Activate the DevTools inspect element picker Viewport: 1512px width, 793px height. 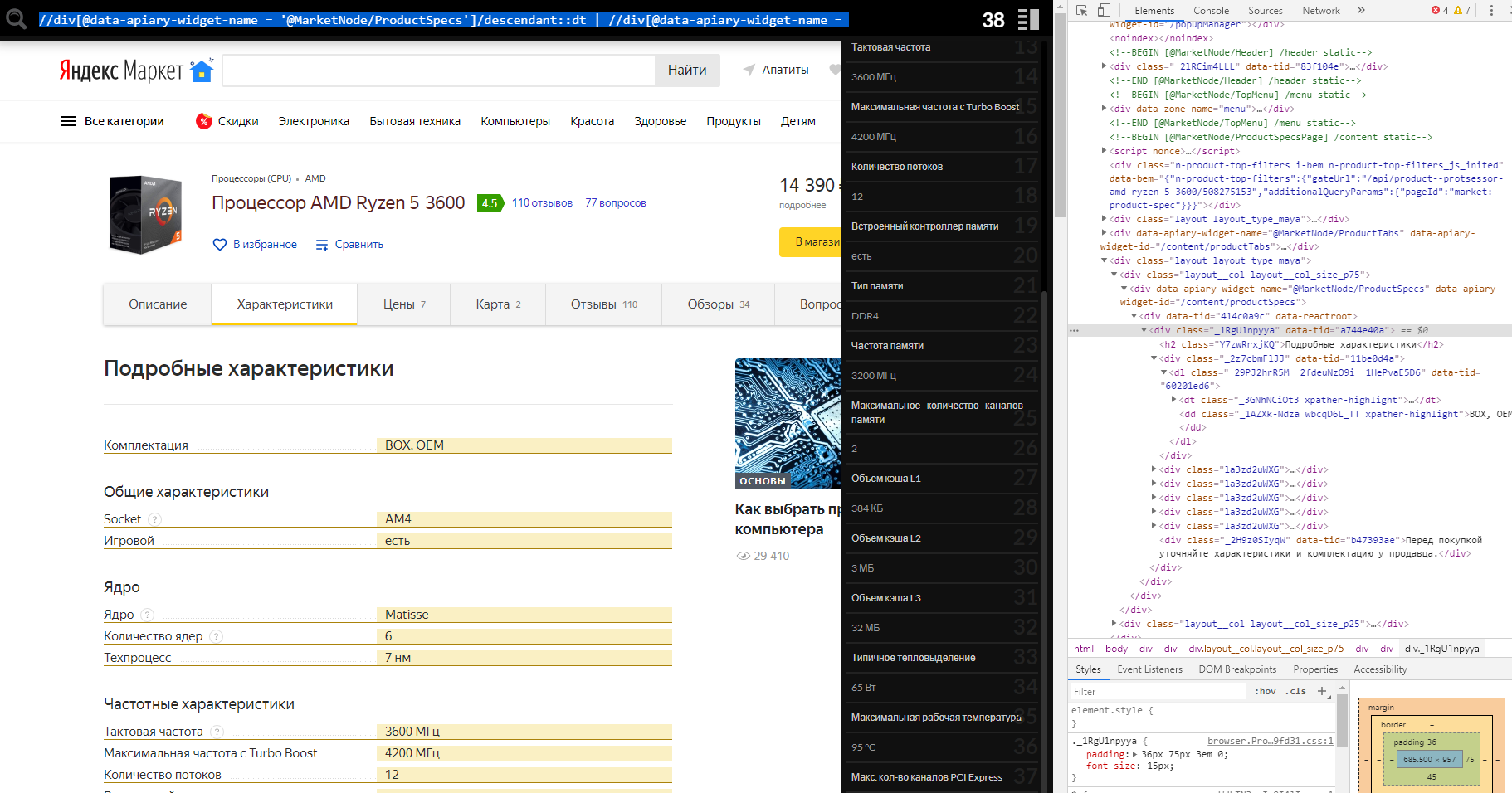pos(1082,11)
